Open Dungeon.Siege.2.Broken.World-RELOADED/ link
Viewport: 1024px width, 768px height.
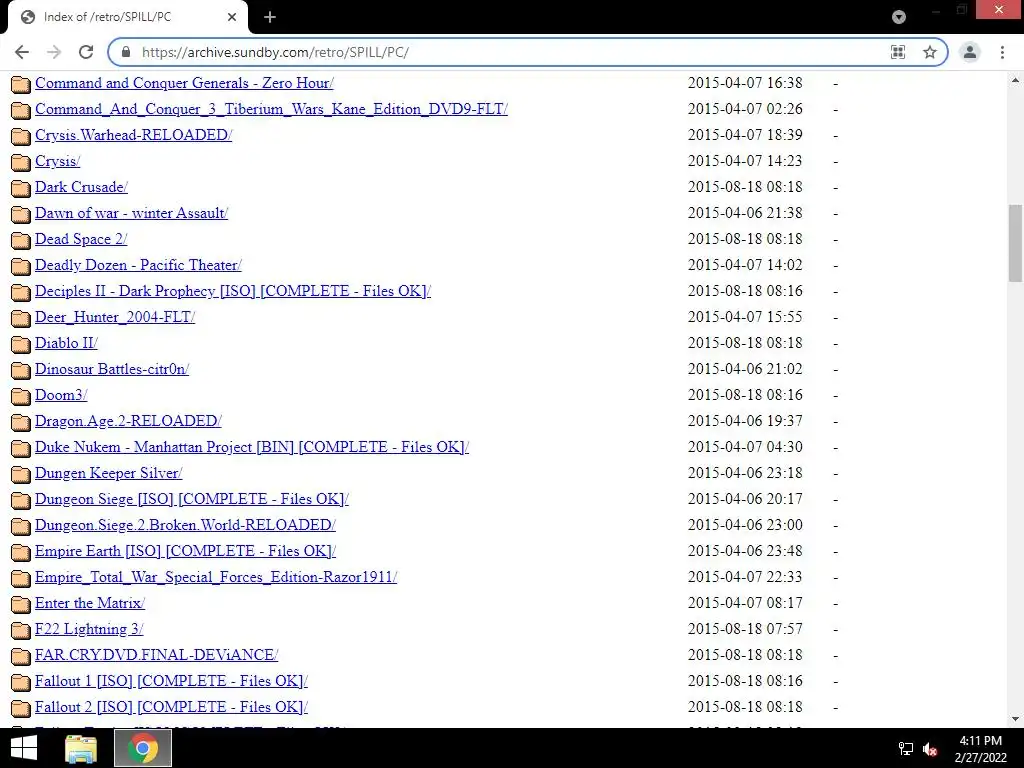pos(185,525)
